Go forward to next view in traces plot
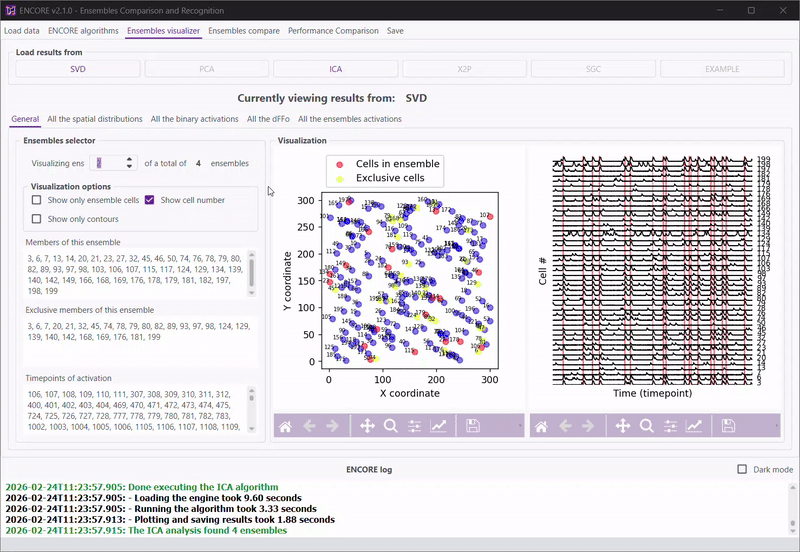This screenshot has width=800, height=552. pos(588,426)
